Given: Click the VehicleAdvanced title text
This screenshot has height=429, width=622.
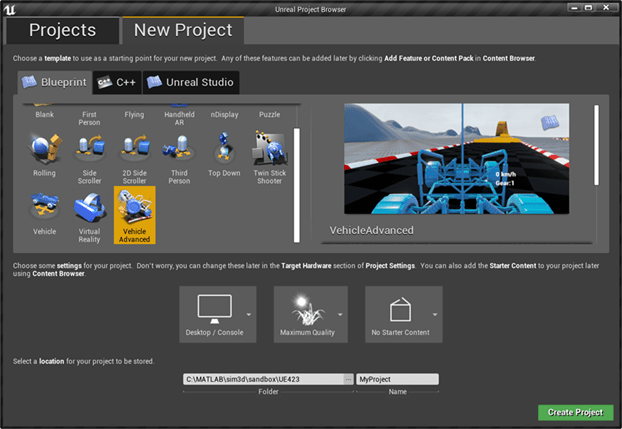Looking at the screenshot, I should (371, 231).
